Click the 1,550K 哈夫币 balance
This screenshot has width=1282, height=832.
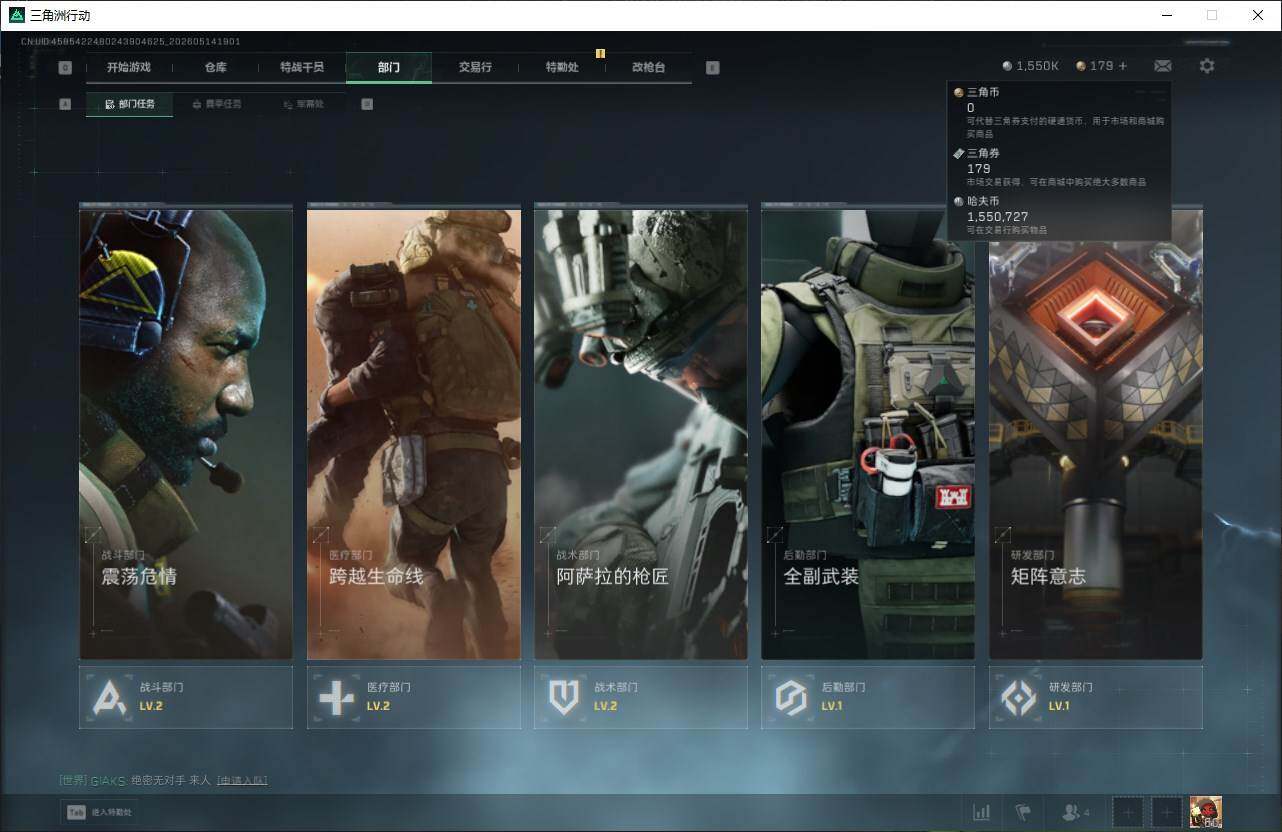click(x=1030, y=66)
